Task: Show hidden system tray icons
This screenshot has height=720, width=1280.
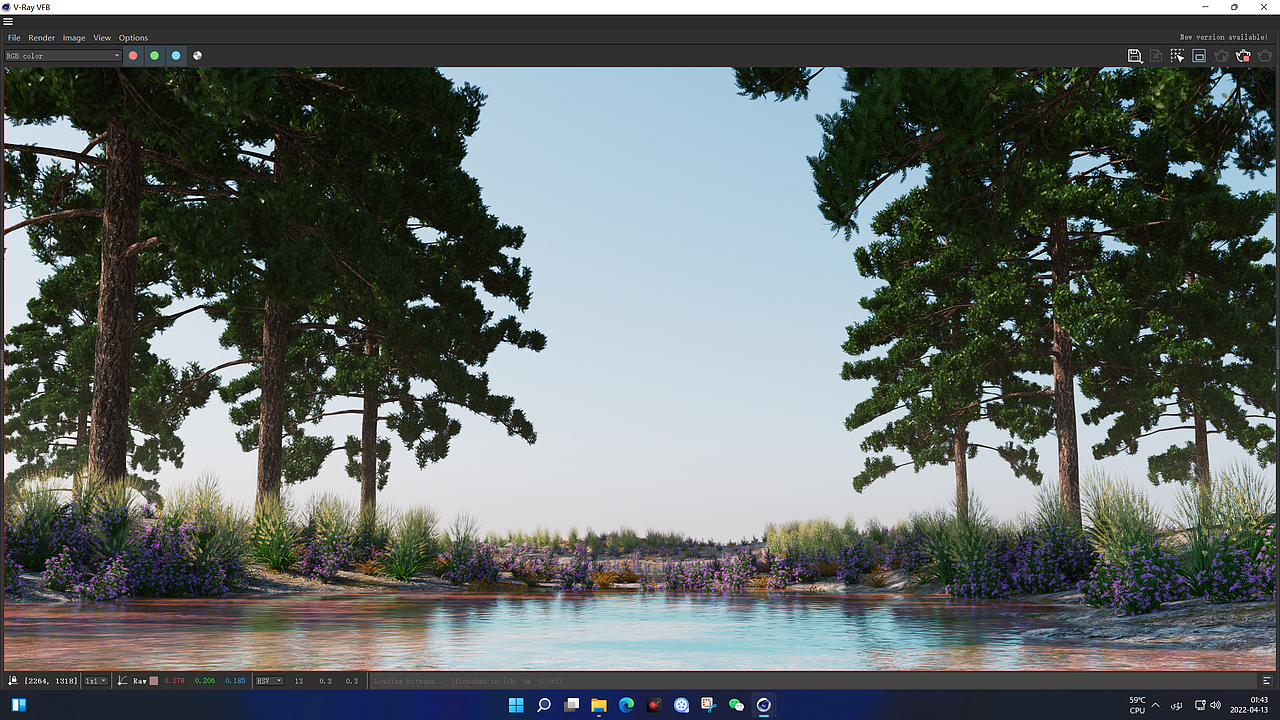Action: pos(1156,705)
